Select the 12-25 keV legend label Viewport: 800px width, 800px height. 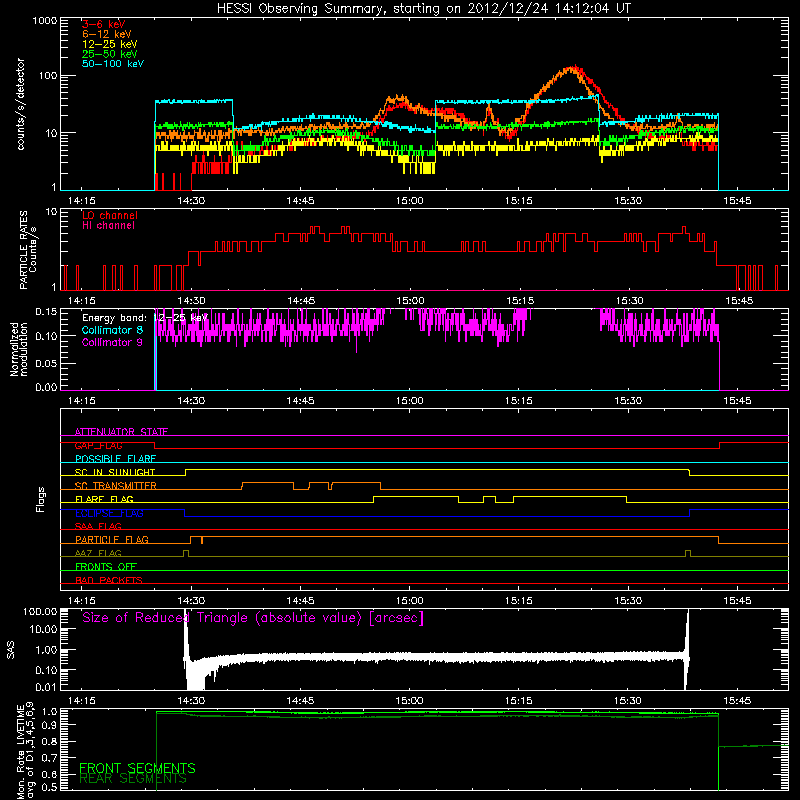point(109,44)
